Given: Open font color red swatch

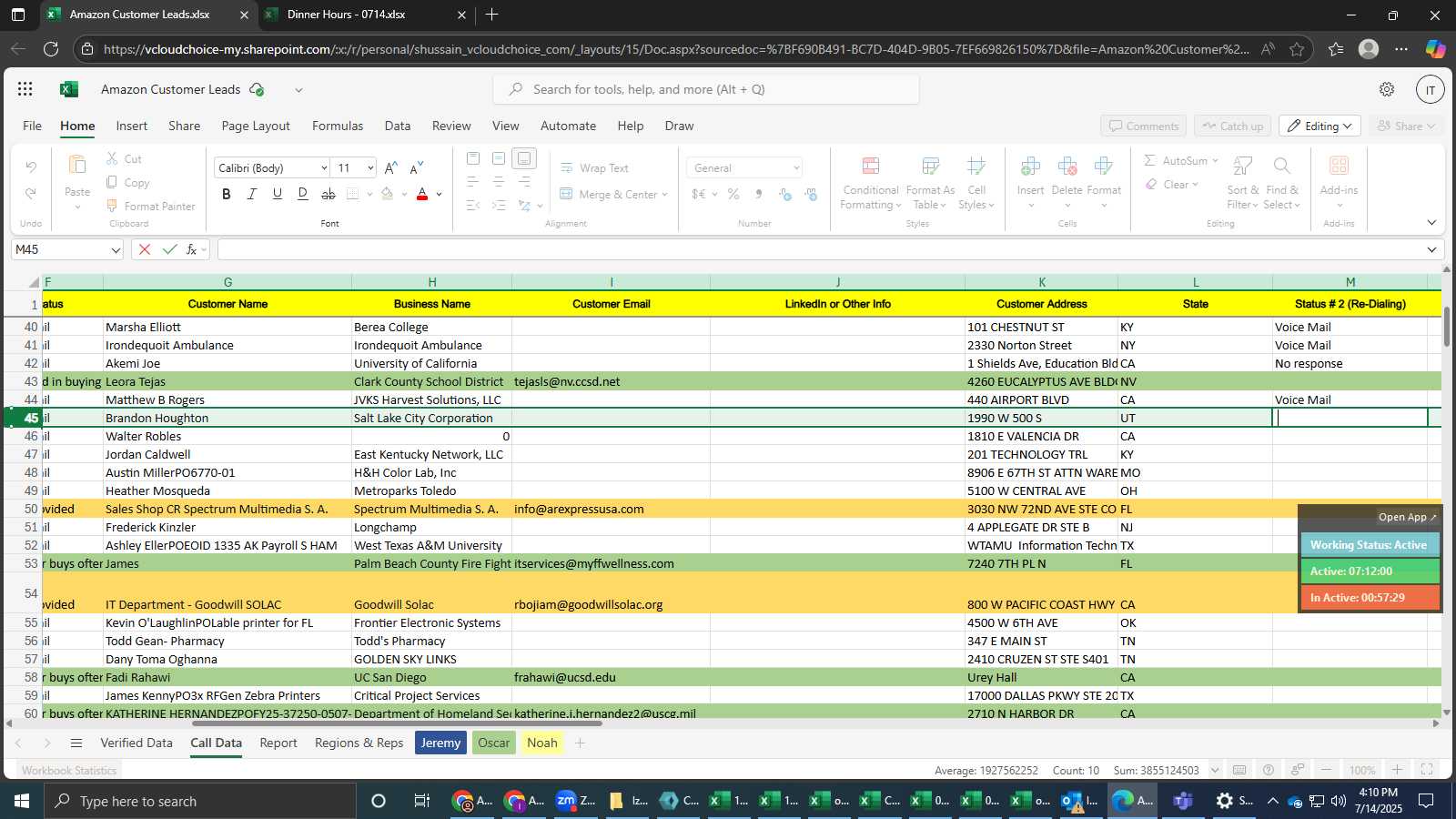Looking at the screenshot, I should click(x=422, y=194).
